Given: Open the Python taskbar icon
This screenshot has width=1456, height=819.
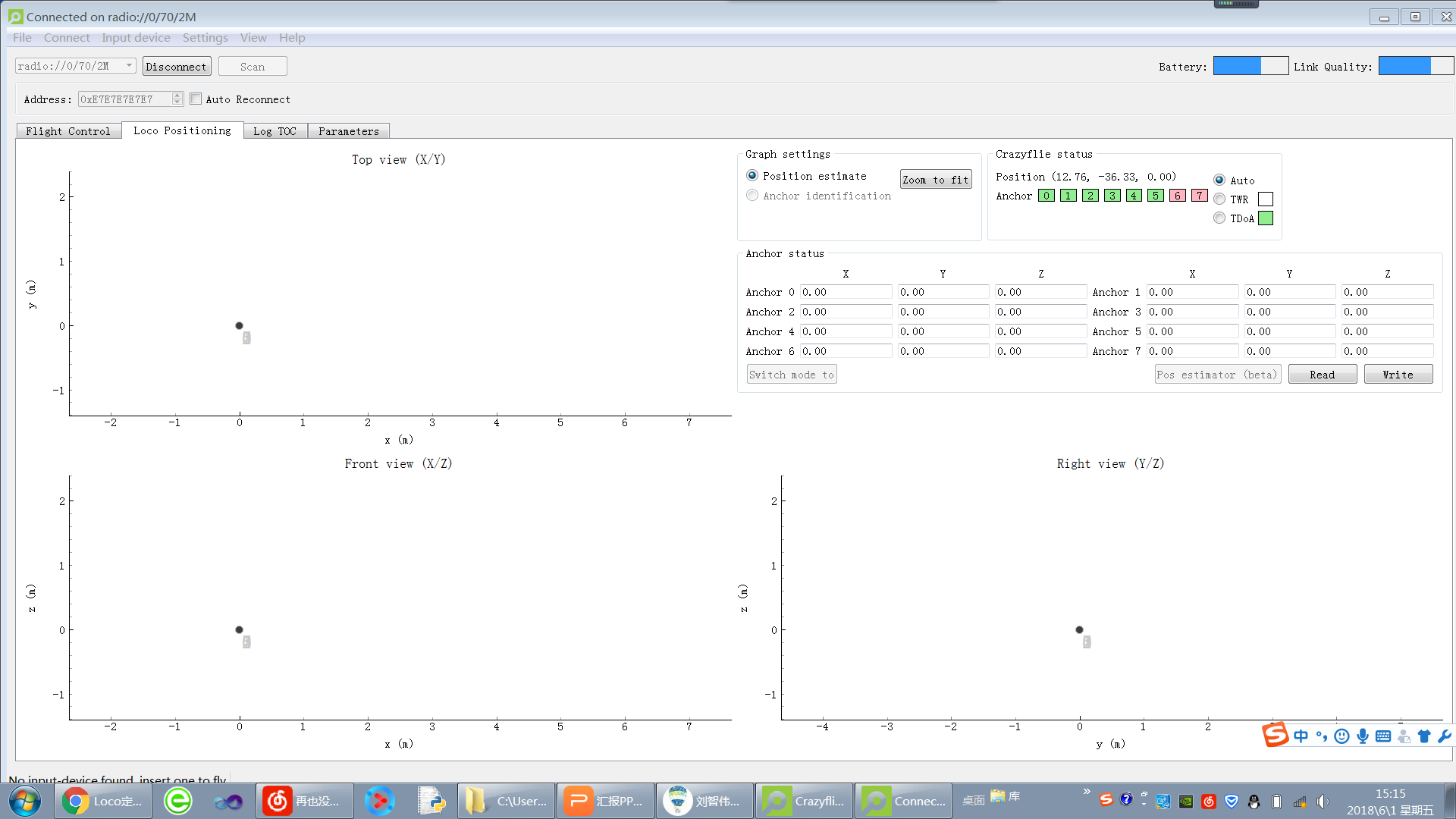Looking at the screenshot, I should [x=431, y=801].
